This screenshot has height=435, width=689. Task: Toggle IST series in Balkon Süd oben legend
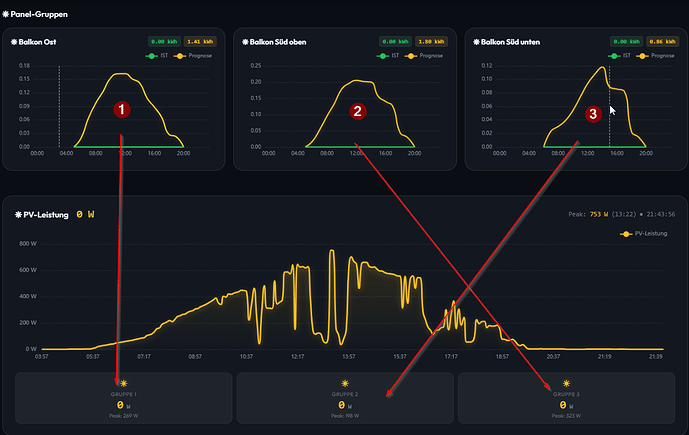pos(388,56)
